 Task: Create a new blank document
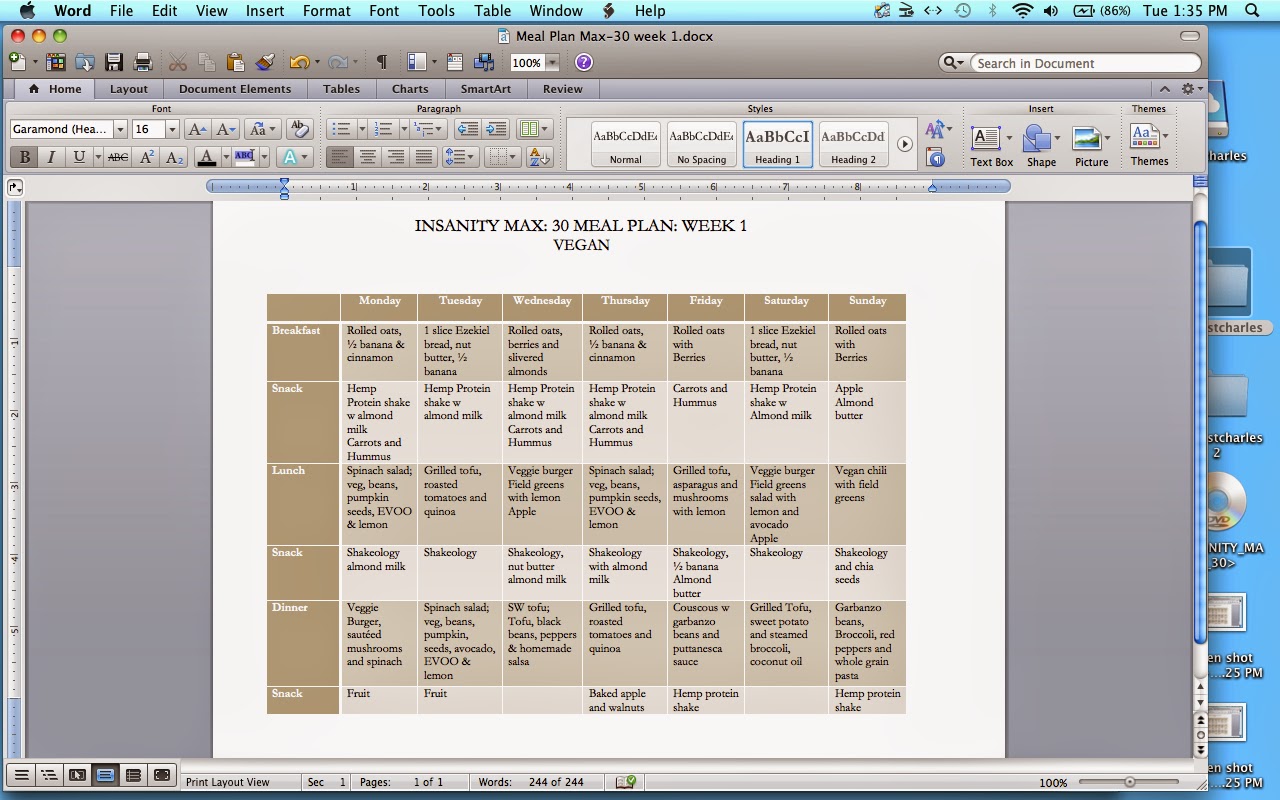point(18,62)
